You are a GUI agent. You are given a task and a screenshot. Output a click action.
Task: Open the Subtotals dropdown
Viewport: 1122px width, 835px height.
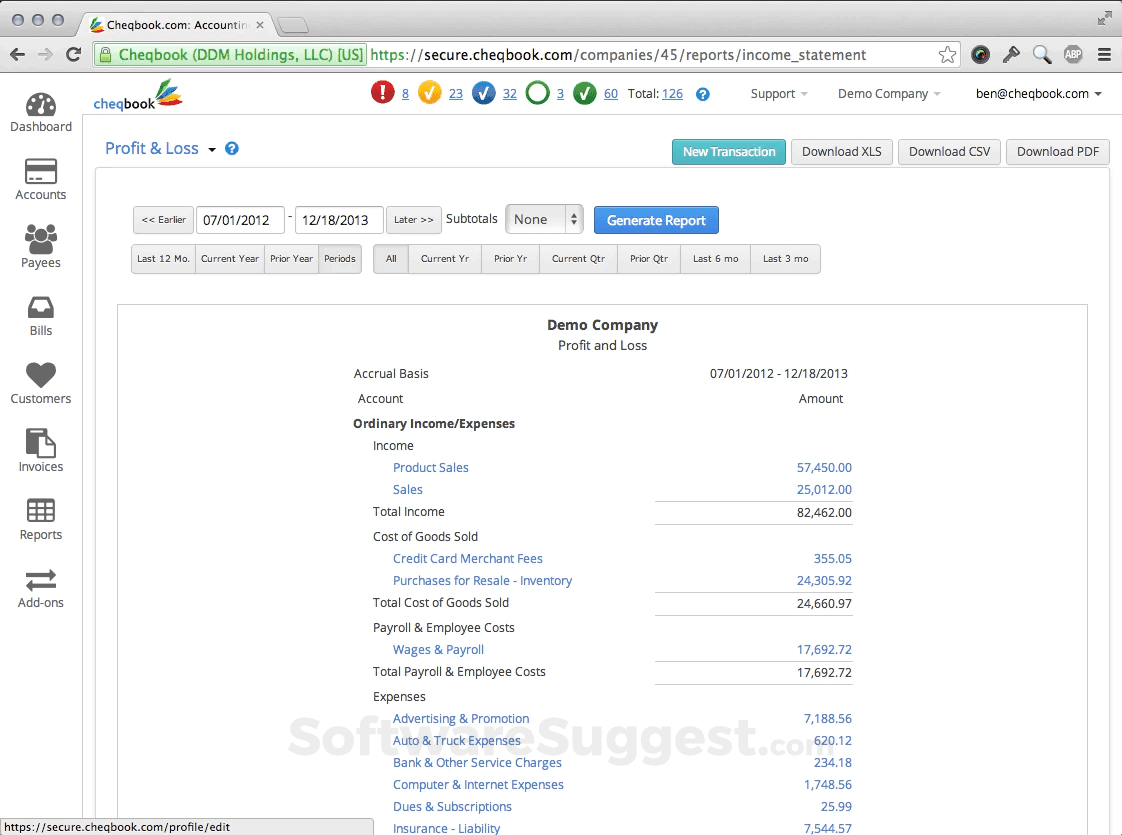pyautogui.click(x=544, y=218)
